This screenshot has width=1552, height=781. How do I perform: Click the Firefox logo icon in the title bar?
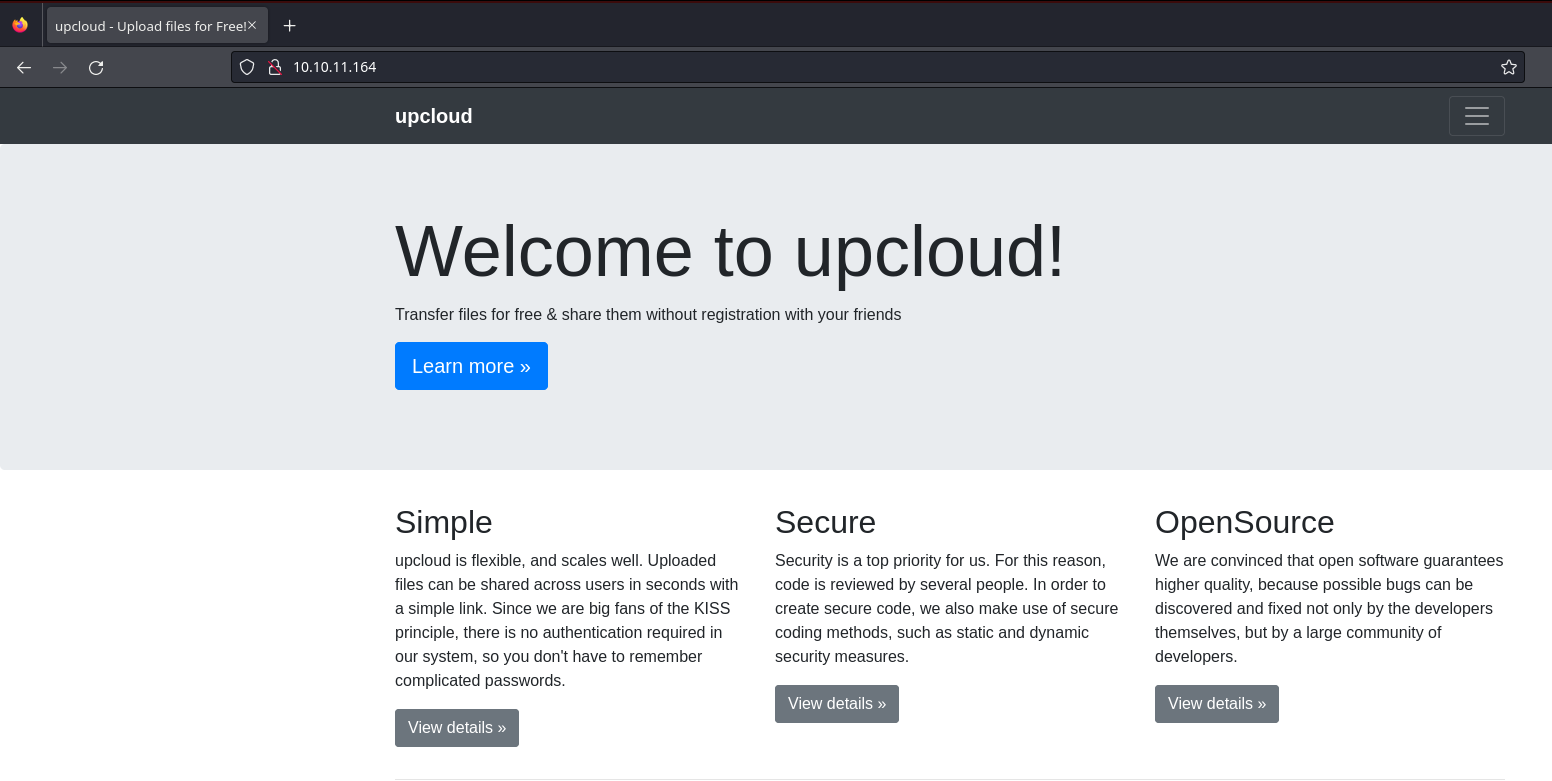point(20,25)
